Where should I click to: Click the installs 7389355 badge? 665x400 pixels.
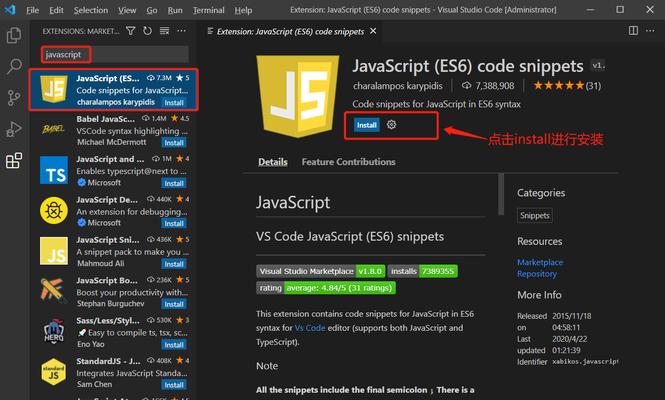[422, 271]
